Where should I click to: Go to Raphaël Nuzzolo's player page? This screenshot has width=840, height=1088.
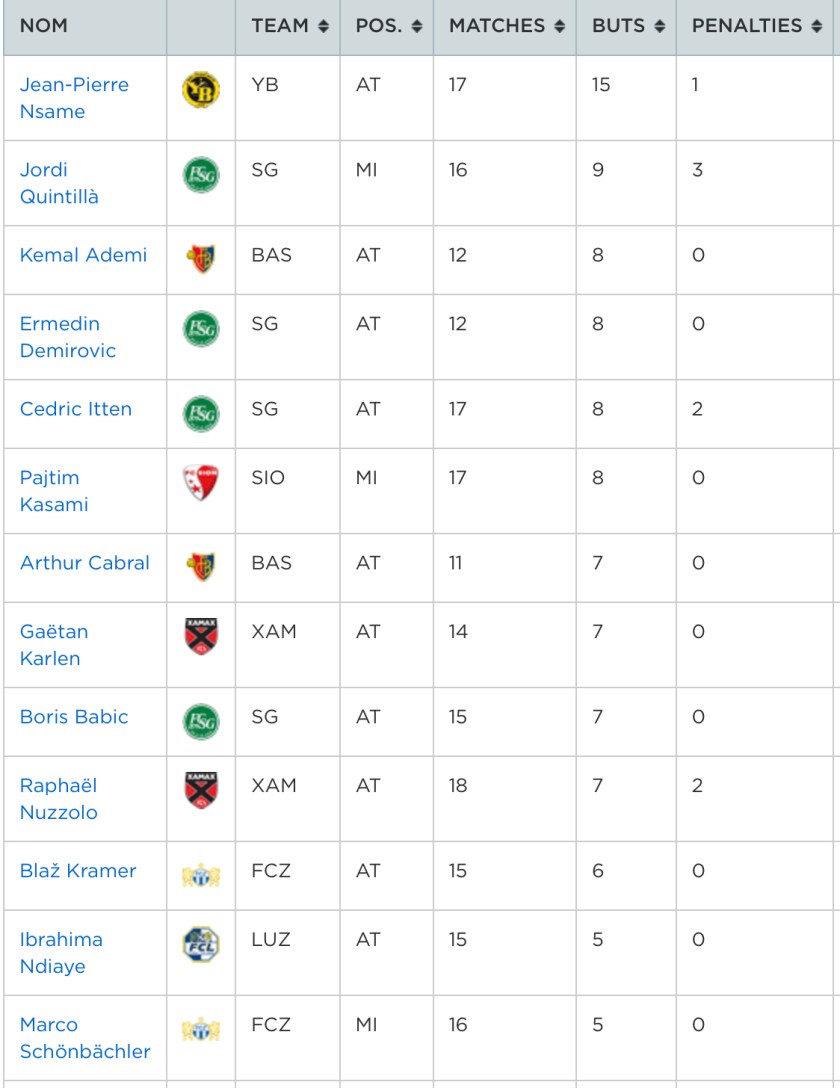click(59, 799)
